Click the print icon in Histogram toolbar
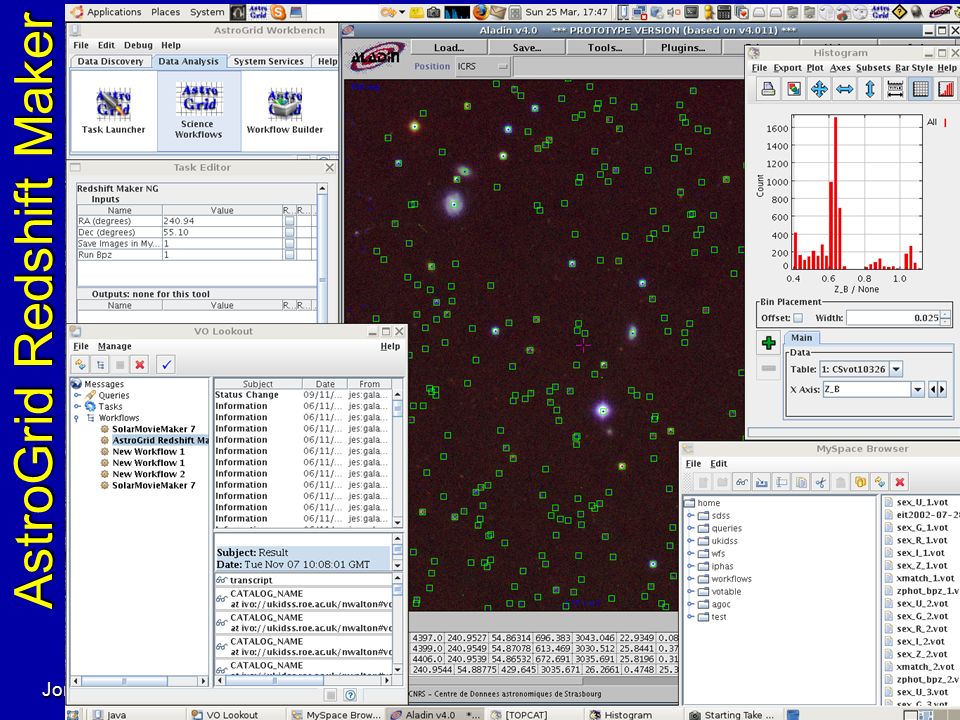 click(768, 89)
